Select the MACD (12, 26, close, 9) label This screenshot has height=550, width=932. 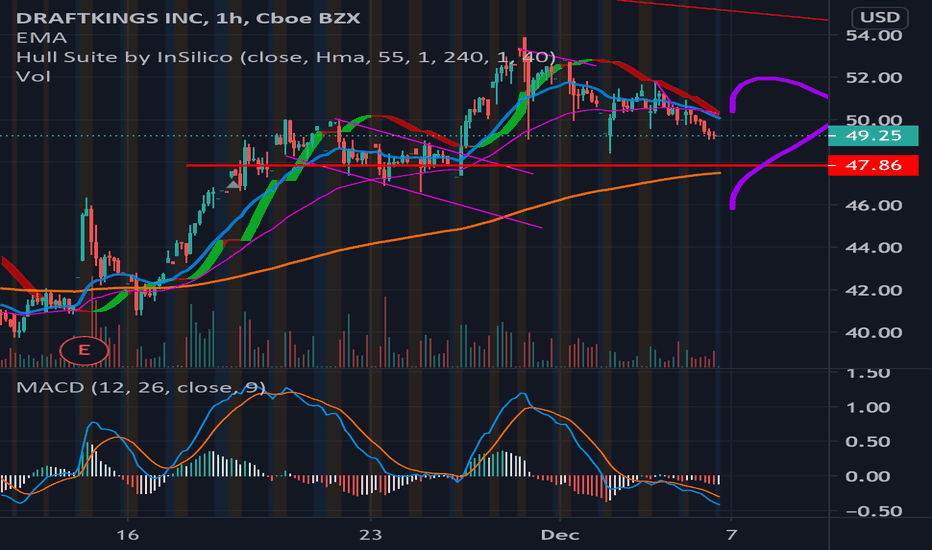click(141, 388)
